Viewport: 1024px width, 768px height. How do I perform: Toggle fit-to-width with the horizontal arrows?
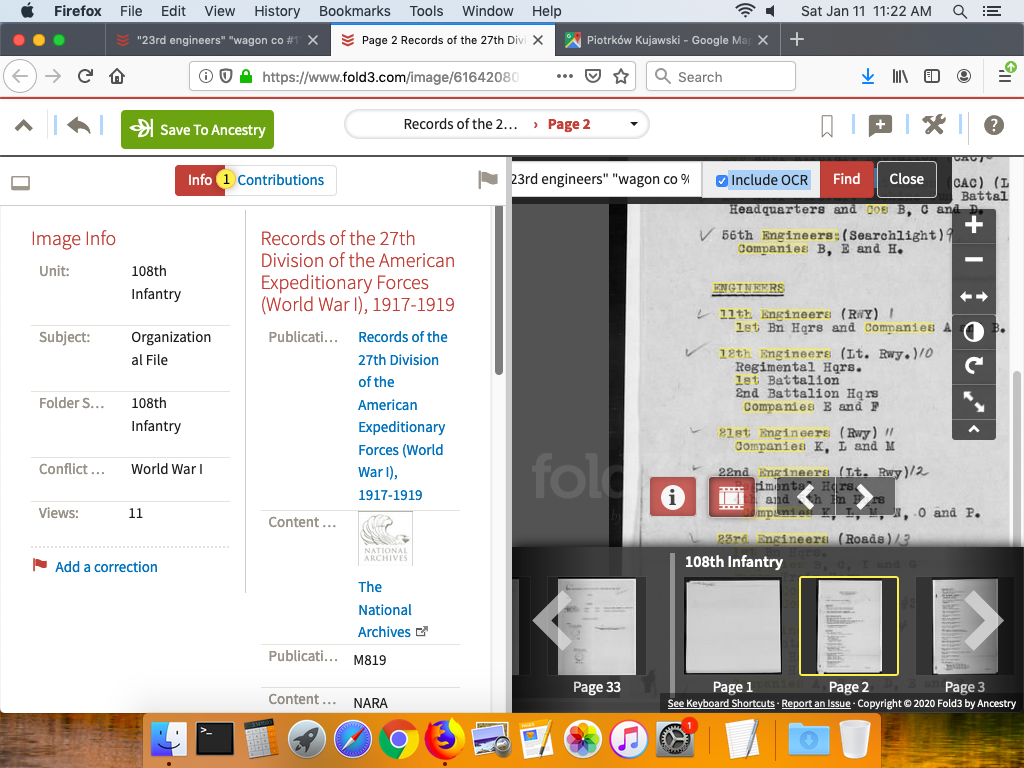(973, 296)
